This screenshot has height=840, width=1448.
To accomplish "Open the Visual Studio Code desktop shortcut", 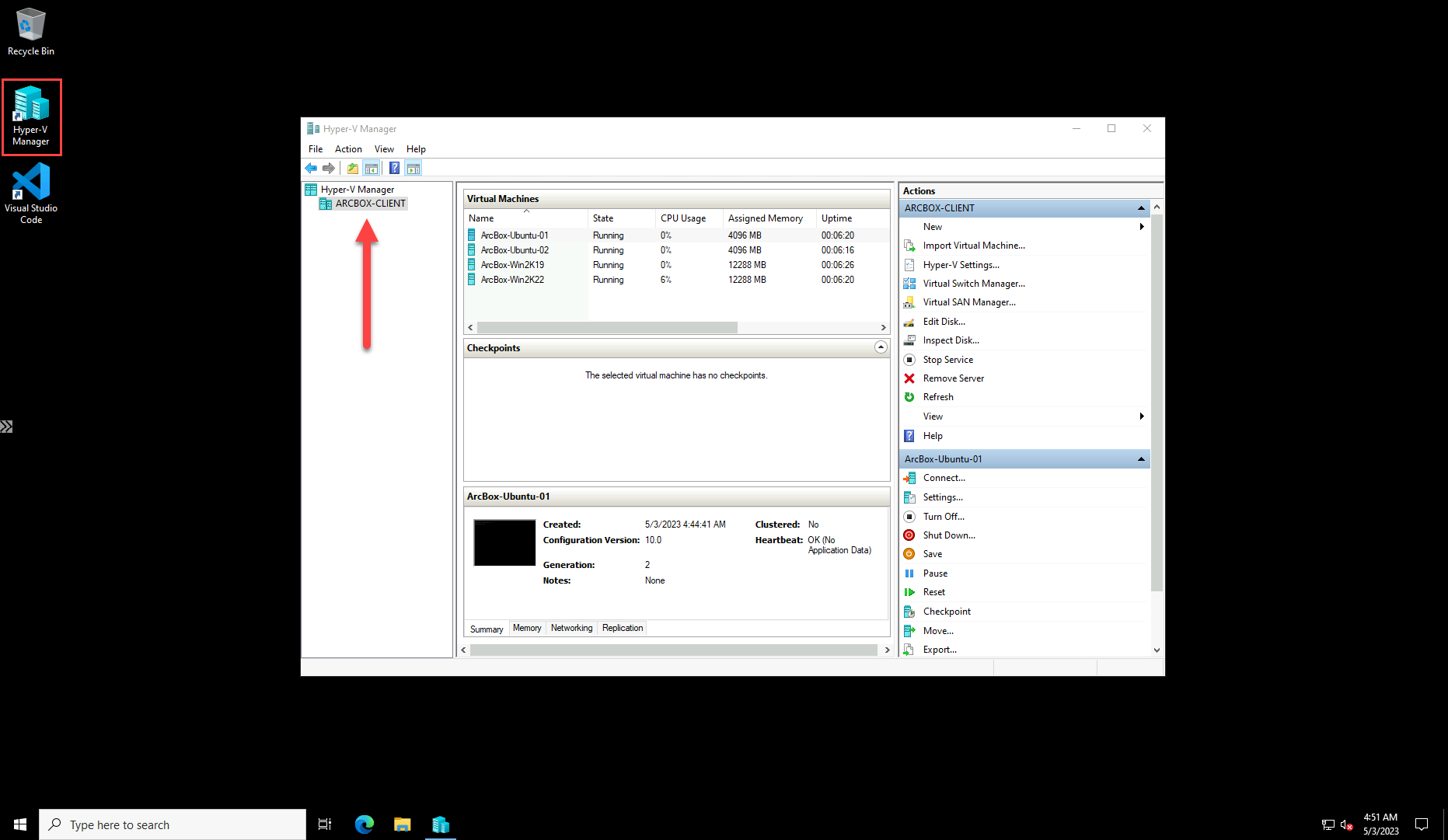I will [x=31, y=194].
